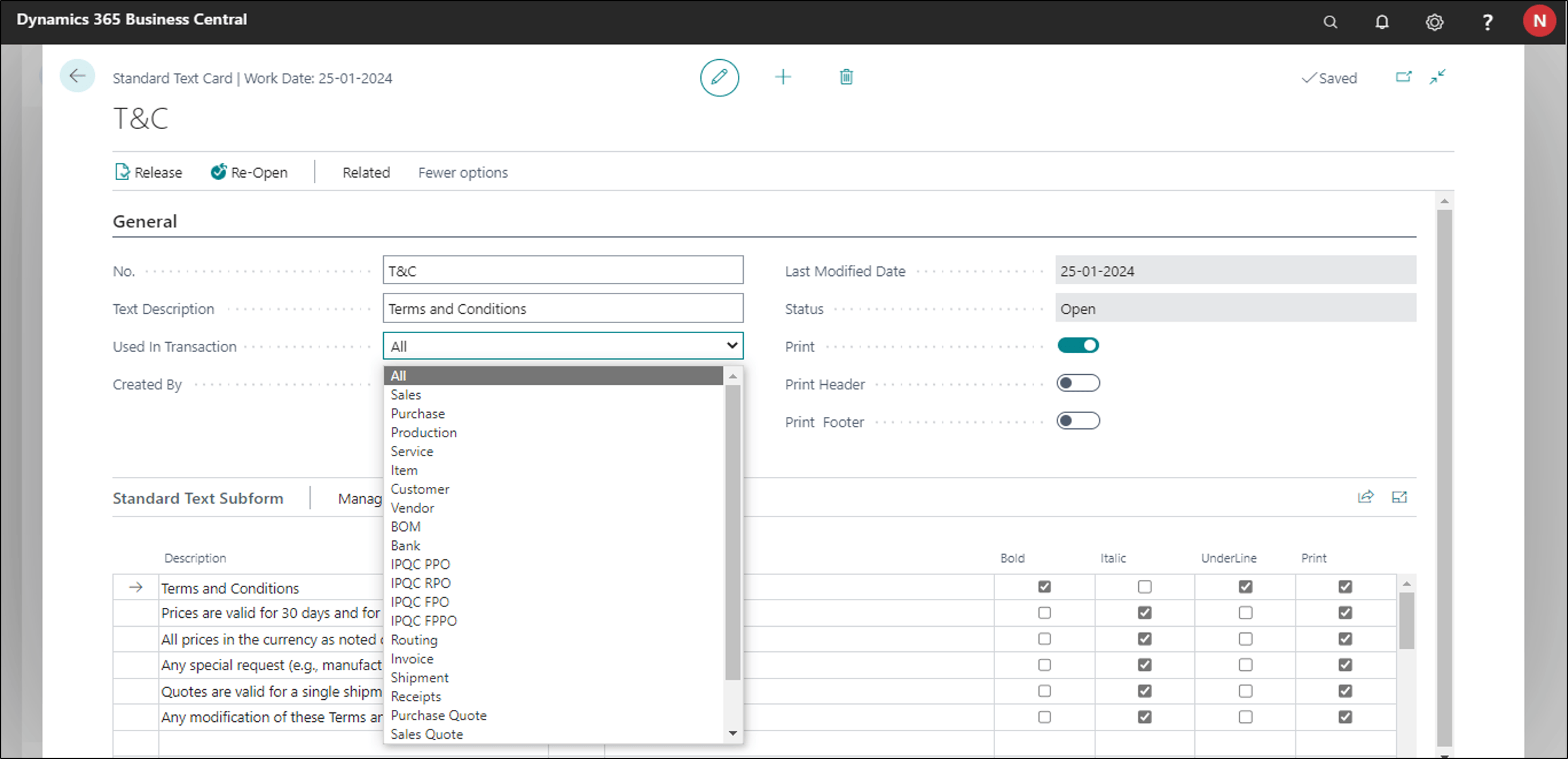Pick Production from the dropdown list
This screenshot has width=1568, height=759.
553,433
